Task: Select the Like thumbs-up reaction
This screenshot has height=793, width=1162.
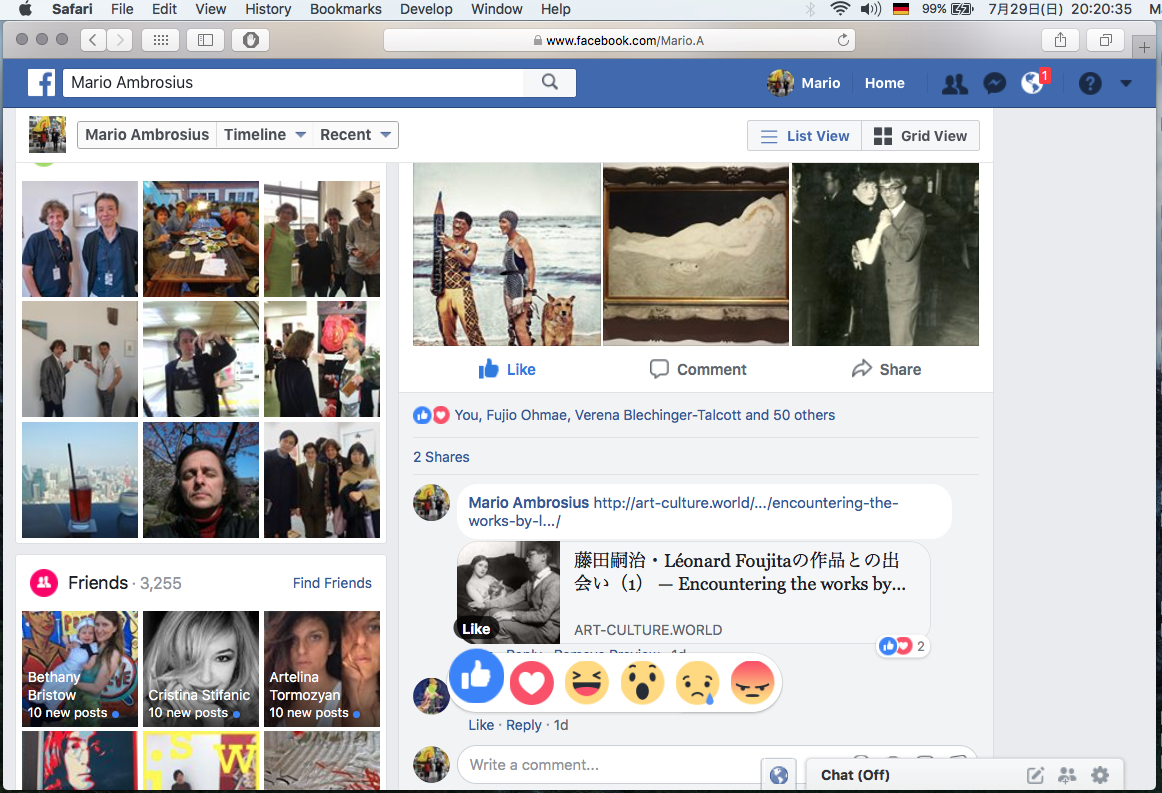Action: coord(477,676)
